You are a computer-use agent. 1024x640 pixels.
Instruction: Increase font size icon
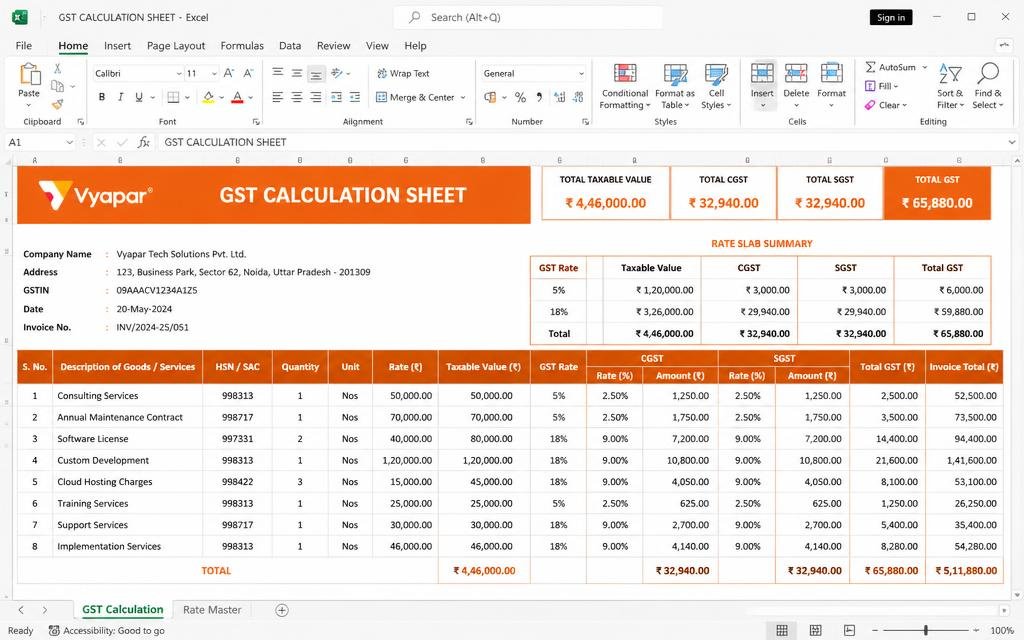[x=229, y=73]
